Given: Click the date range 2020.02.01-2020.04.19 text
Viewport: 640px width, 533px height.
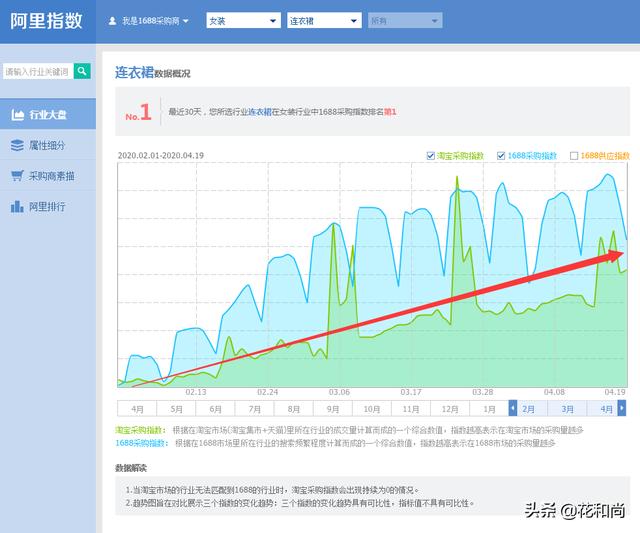Looking at the screenshot, I should [160, 155].
